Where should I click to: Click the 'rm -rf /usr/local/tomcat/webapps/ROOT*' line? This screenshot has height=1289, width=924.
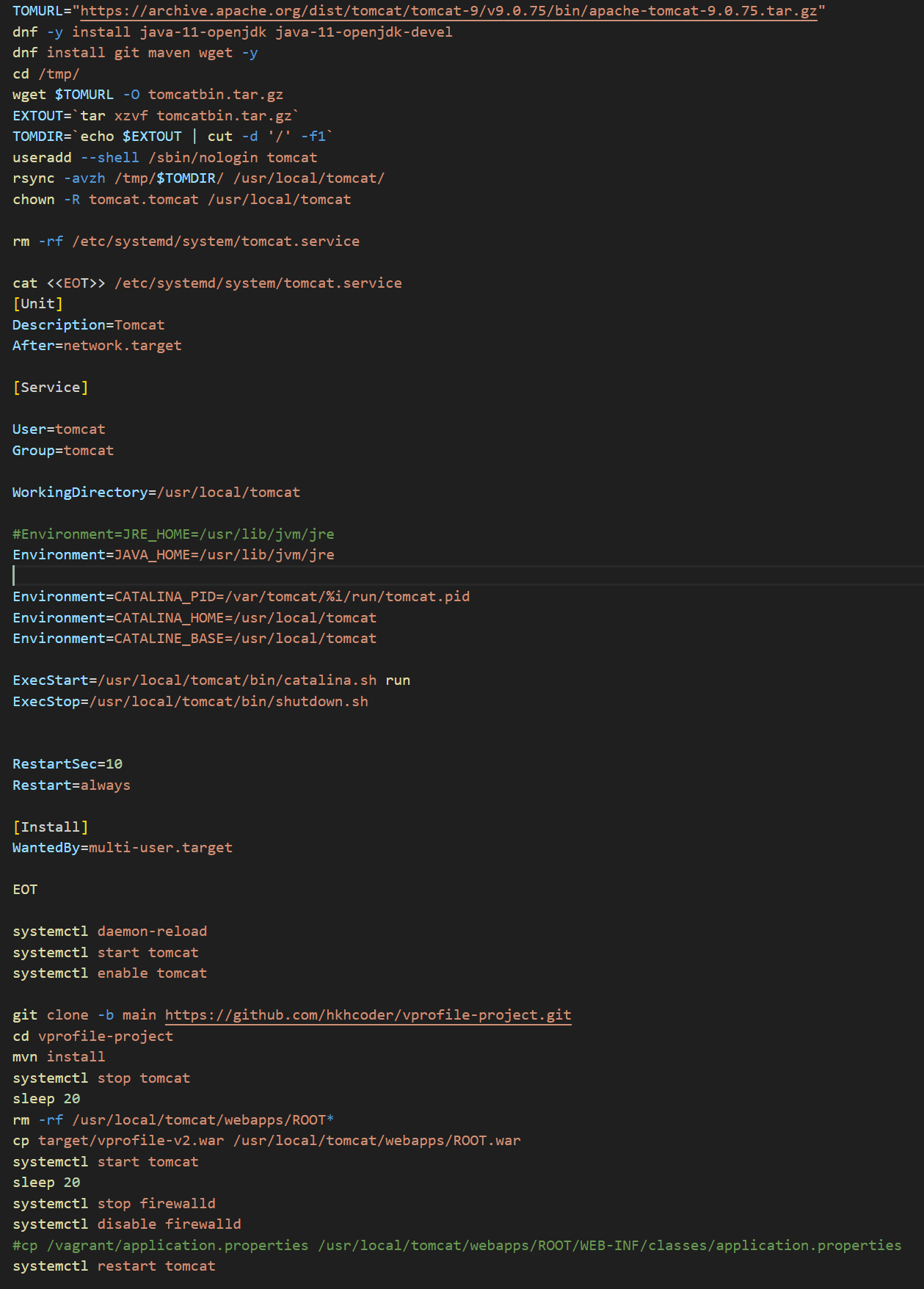coord(173,1119)
